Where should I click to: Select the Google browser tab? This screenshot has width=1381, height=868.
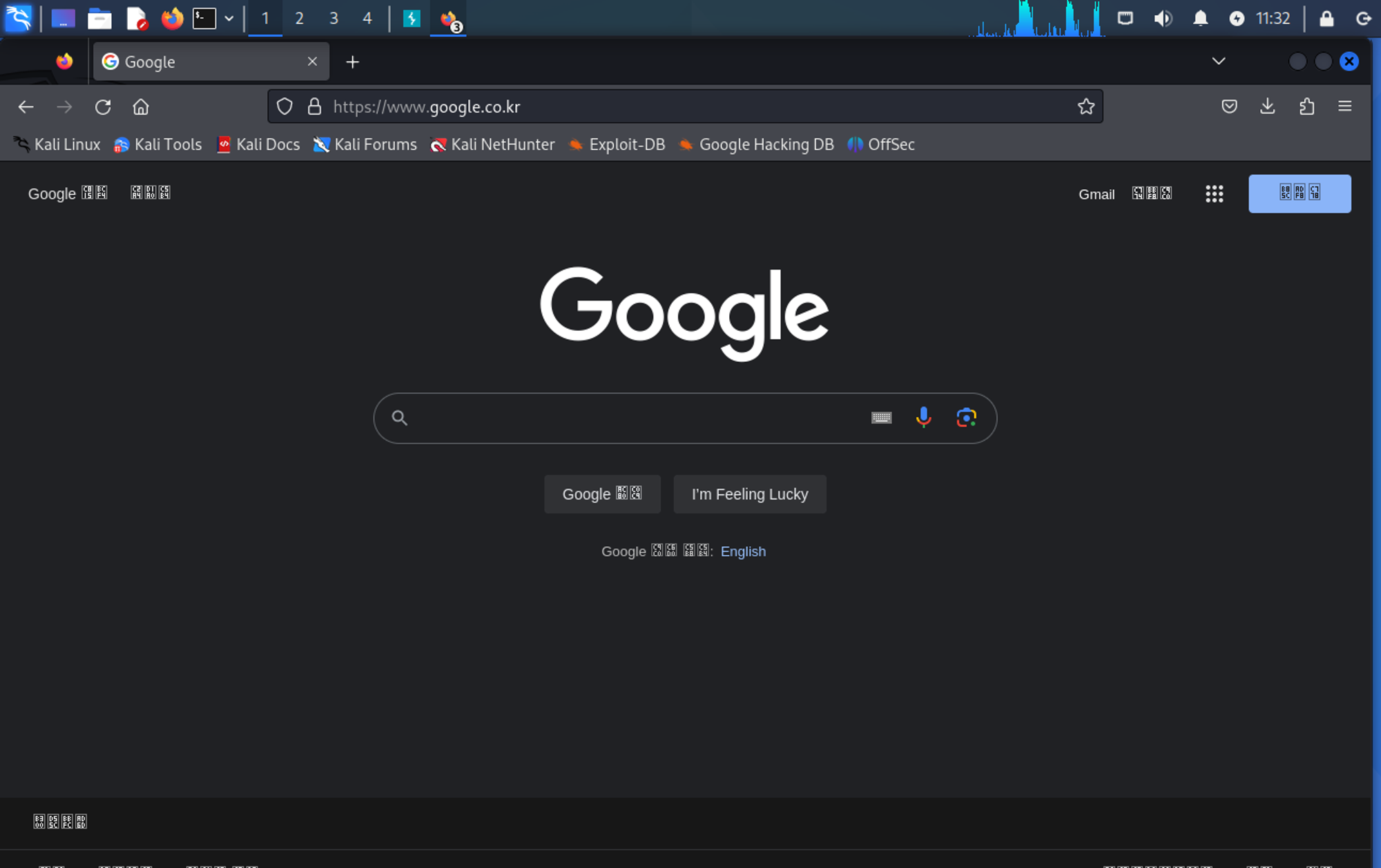pos(211,62)
